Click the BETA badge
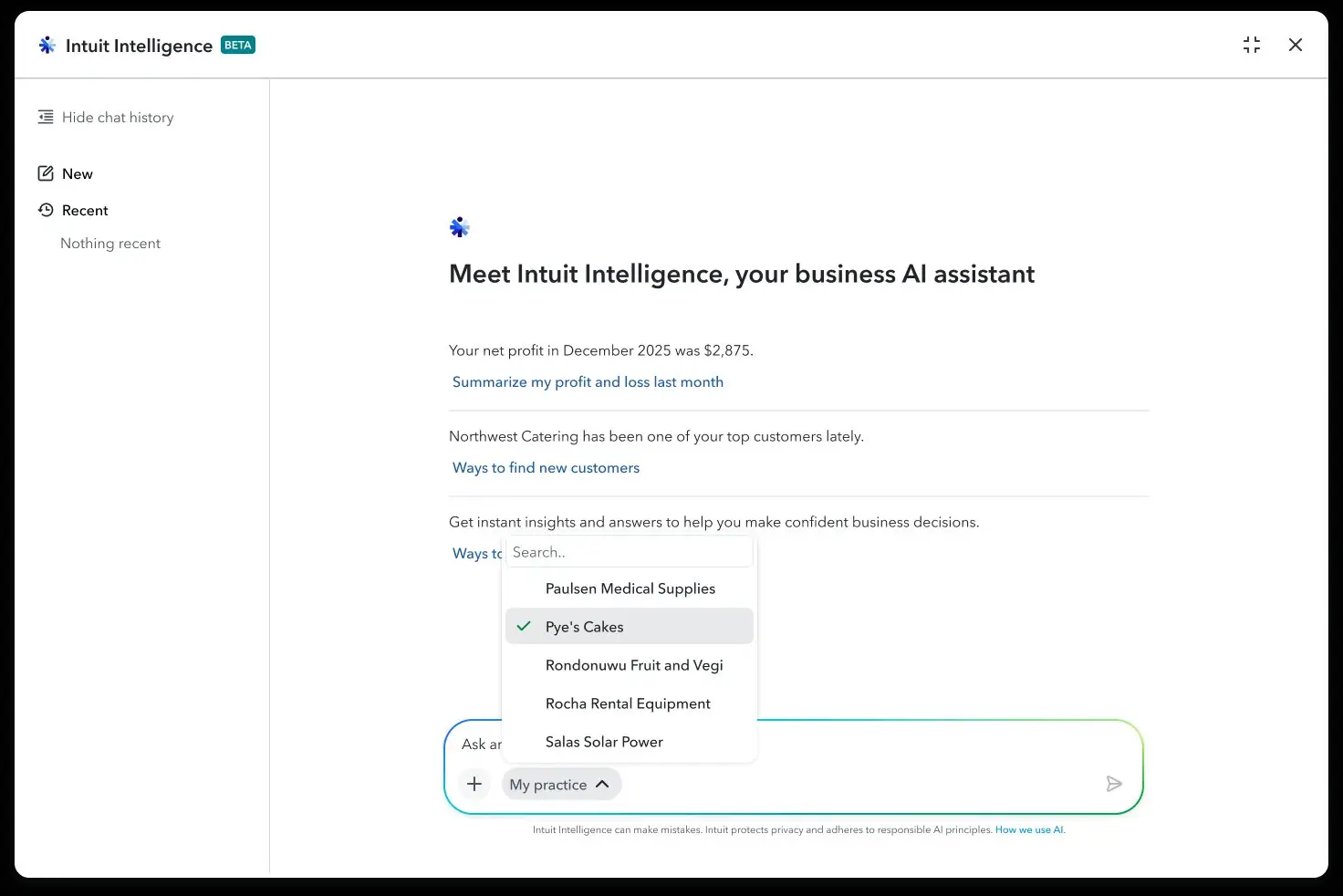 click(238, 45)
